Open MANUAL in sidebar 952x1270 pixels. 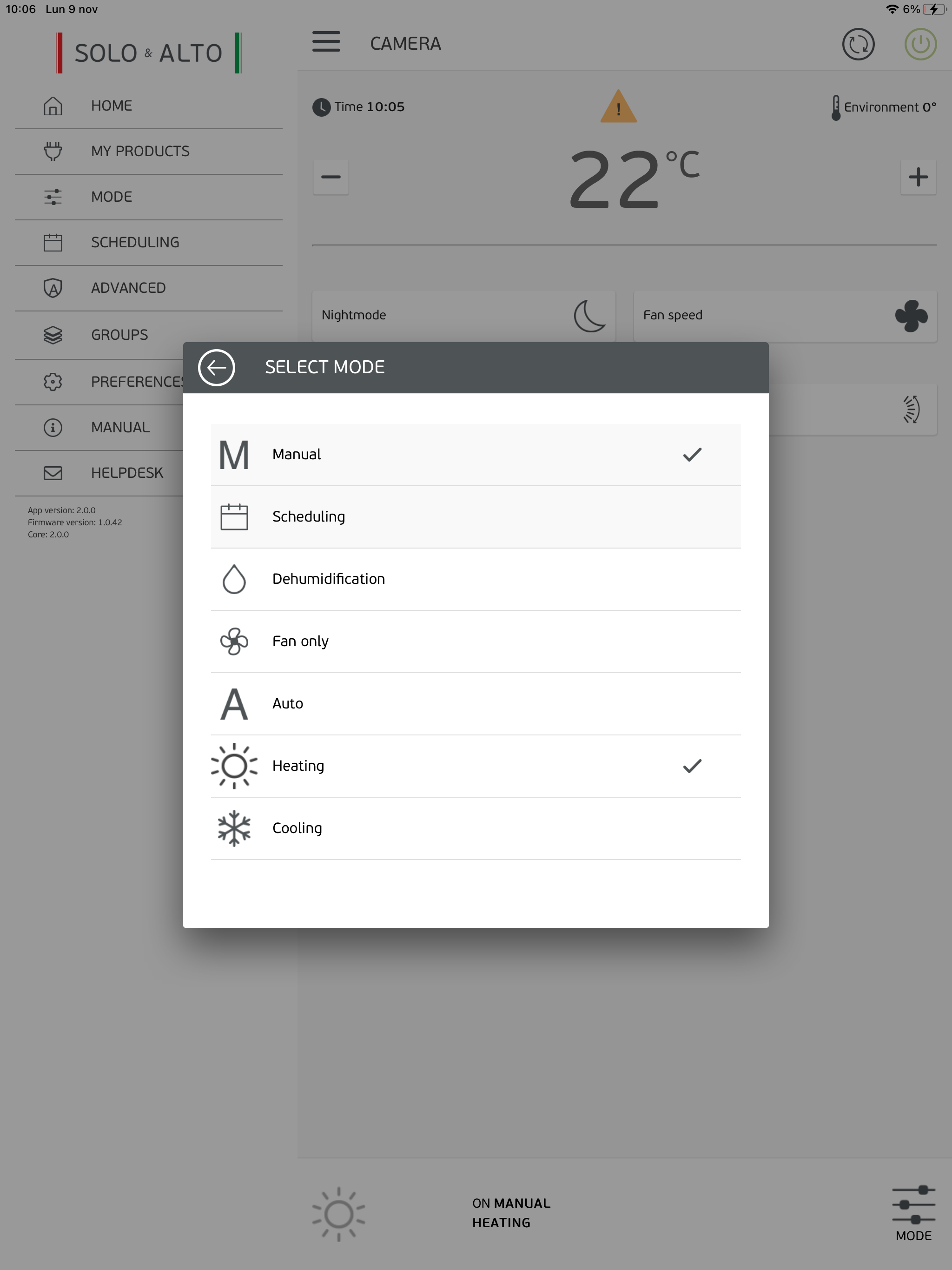(x=99, y=428)
